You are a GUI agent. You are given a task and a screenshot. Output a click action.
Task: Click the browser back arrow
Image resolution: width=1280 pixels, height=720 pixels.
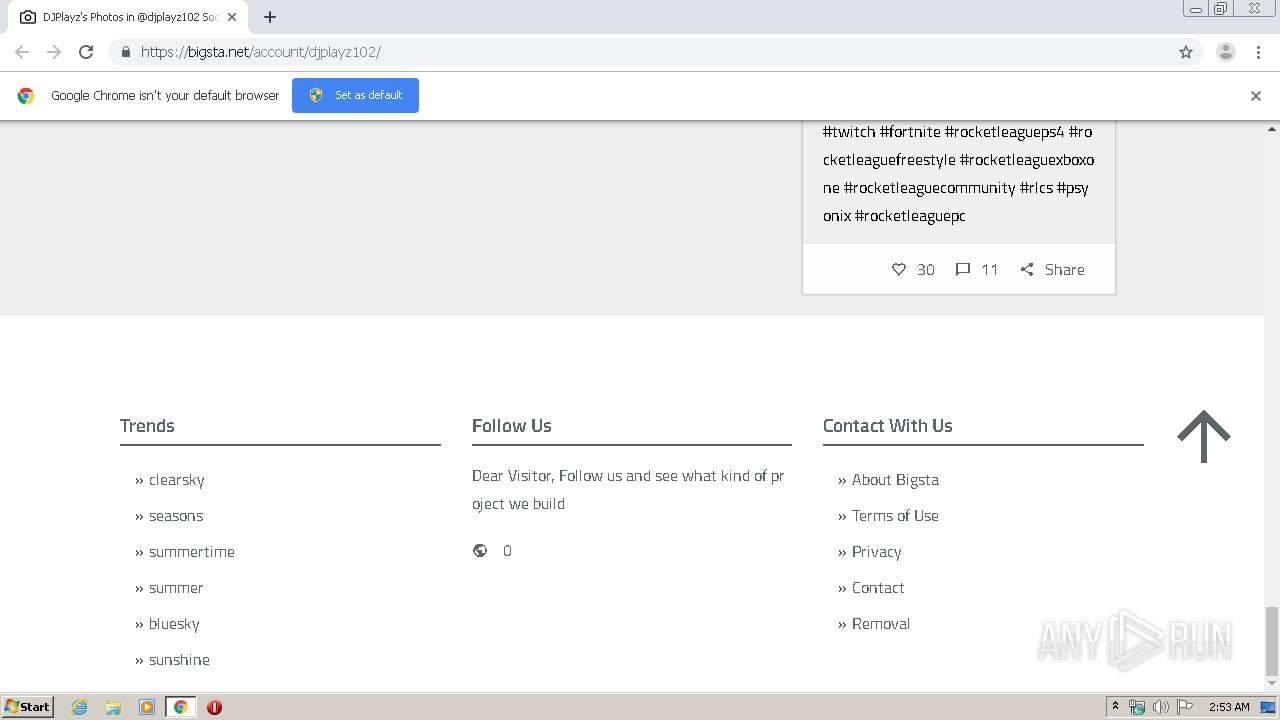coord(22,52)
